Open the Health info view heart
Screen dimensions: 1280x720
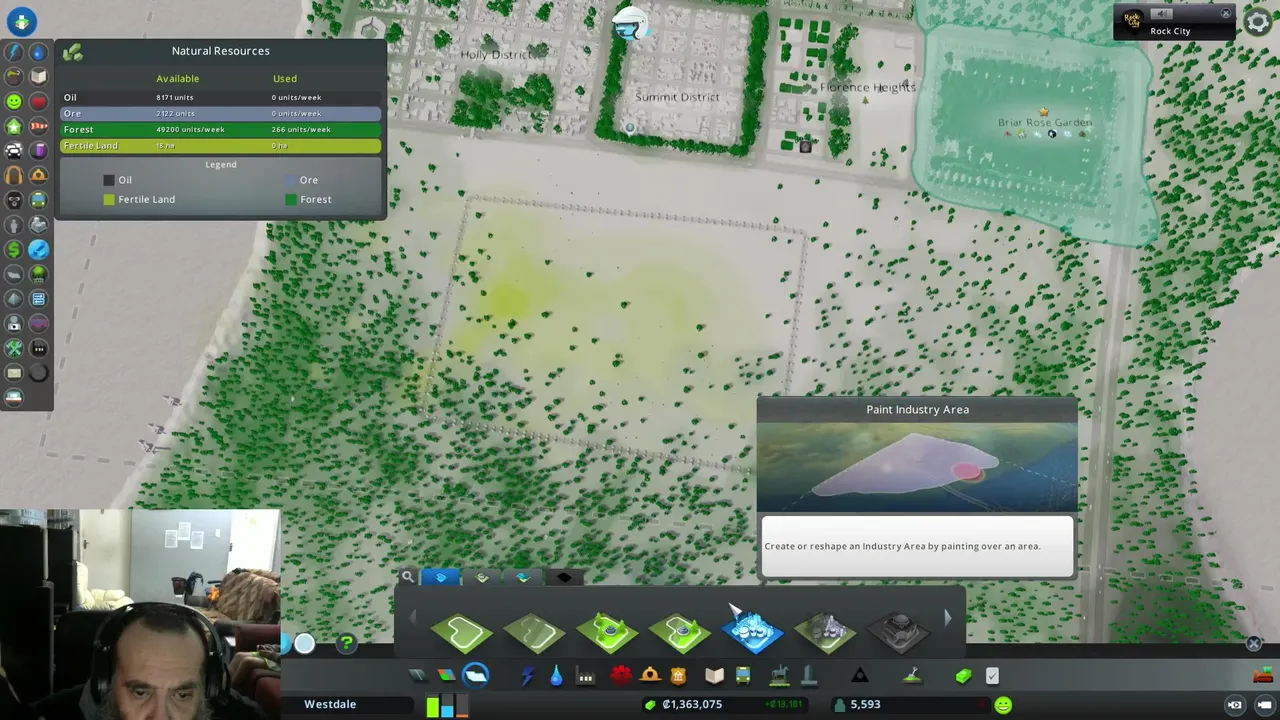pos(38,102)
